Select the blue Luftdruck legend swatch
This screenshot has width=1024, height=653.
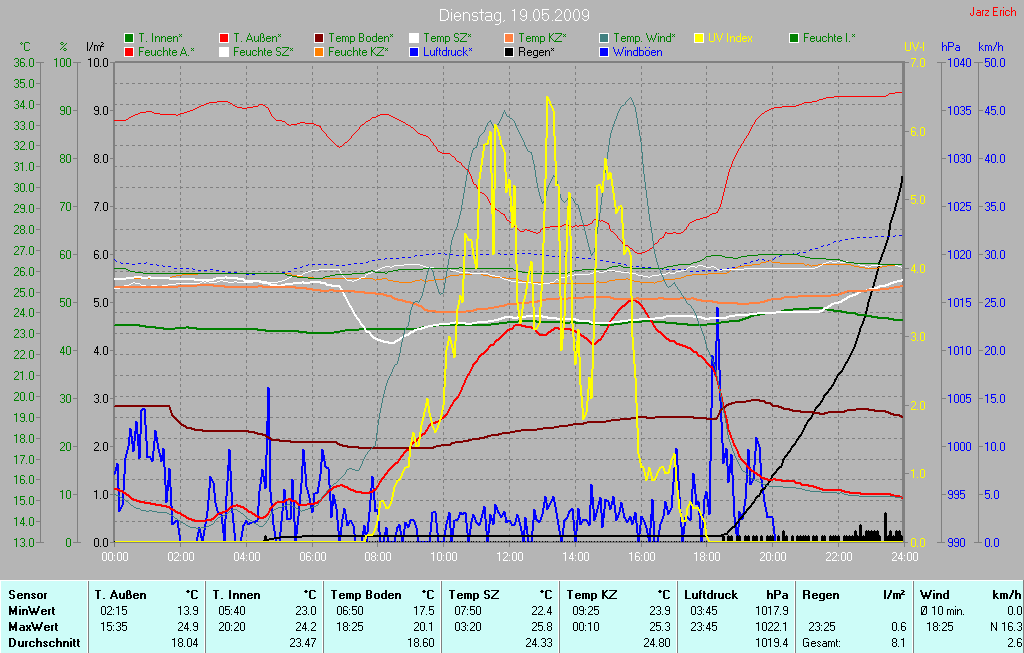click(x=414, y=51)
